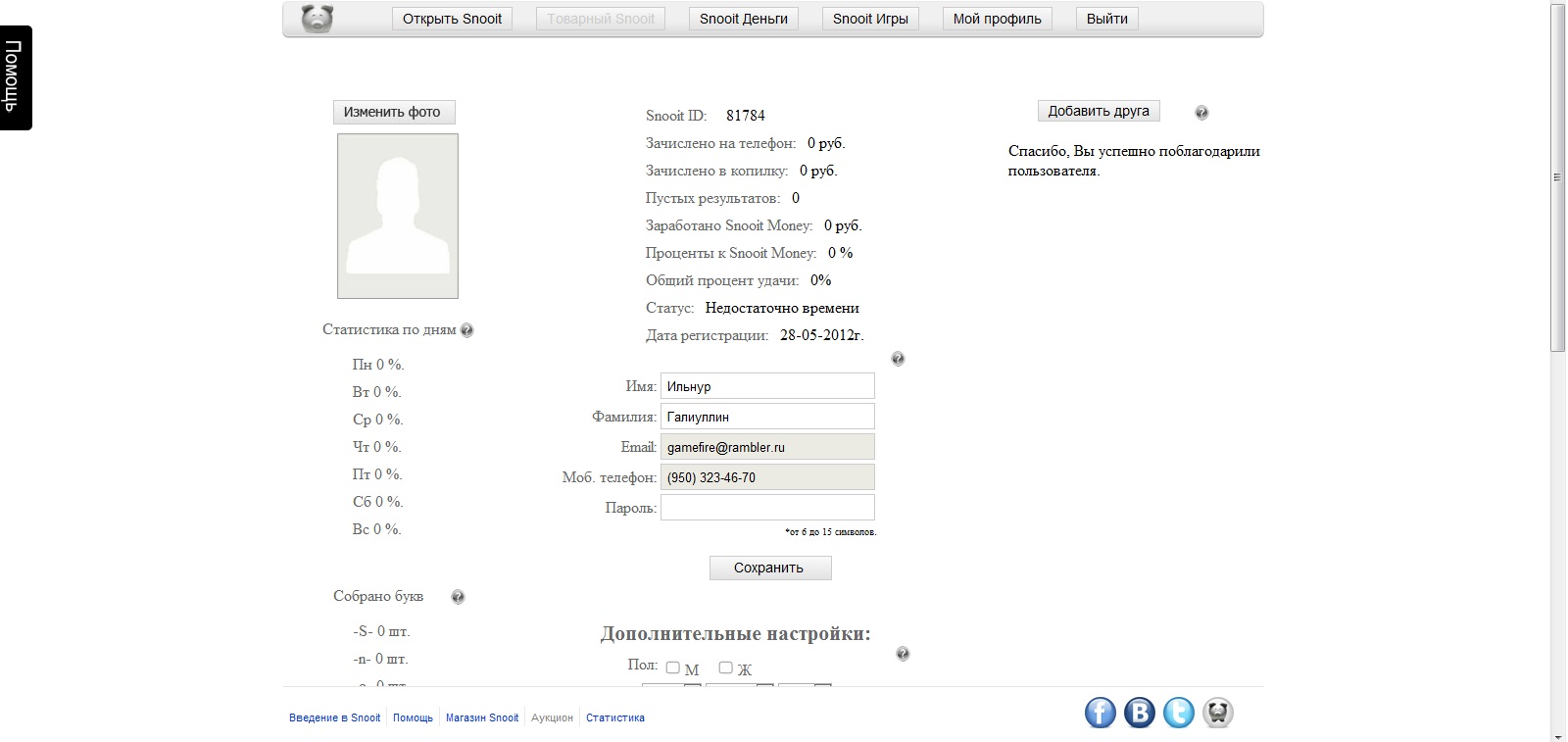Click the Зачислено в копилку label
Viewport: 1568px width, 742px height.
[x=716, y=171]
